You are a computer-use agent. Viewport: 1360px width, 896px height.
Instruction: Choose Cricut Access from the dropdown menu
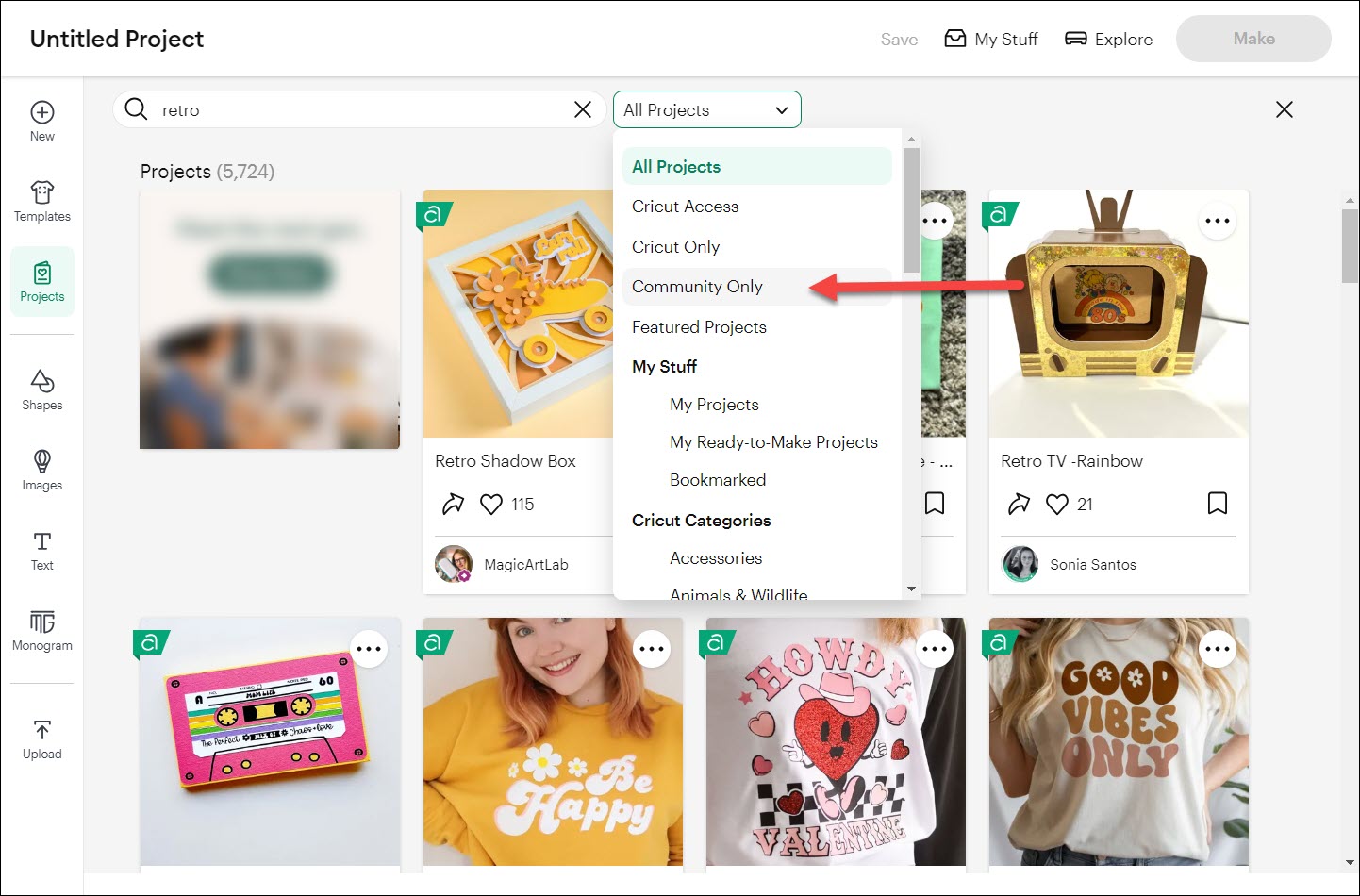pyautogui.click(x=685, y=206)
